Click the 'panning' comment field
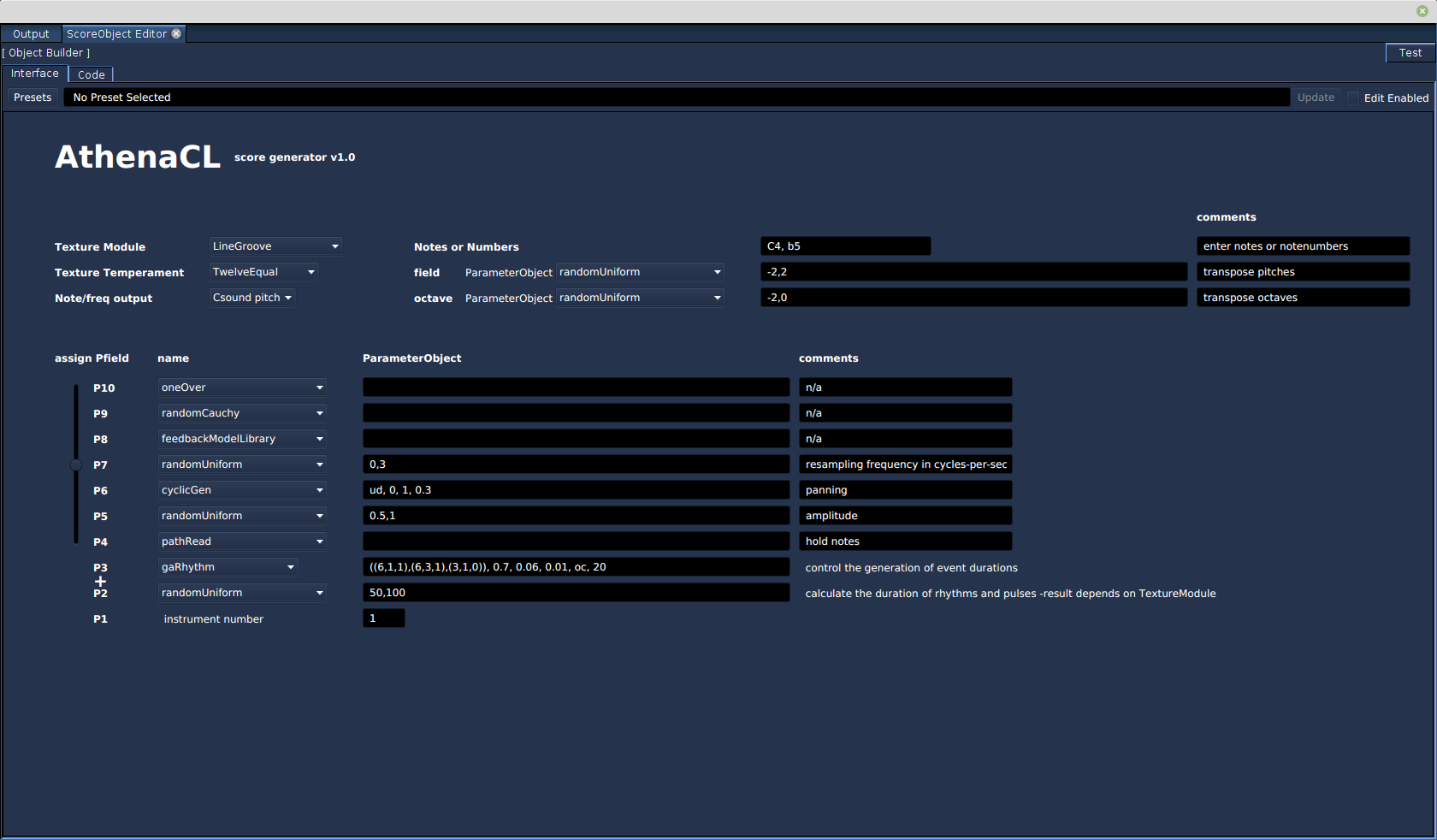Viewport: 1437px width, 840px height. (905, 490)
